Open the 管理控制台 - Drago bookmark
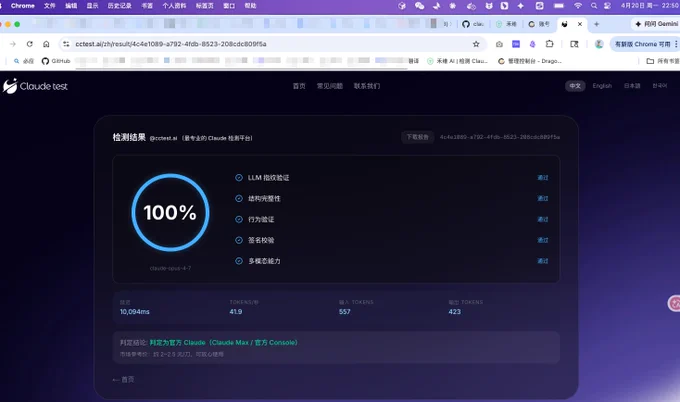This screenshot has height=402, width=680. 530,61
